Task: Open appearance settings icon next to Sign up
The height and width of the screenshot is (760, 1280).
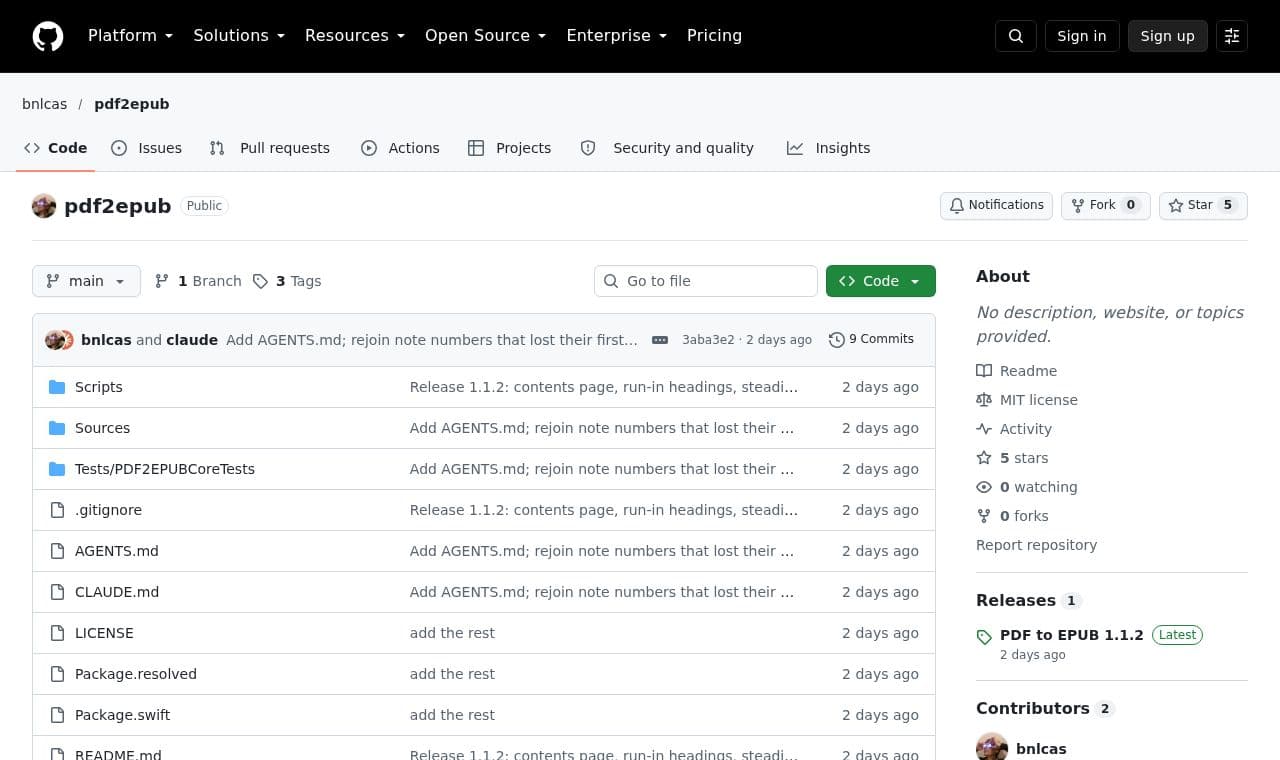Action: click(x=1232, y=36)
